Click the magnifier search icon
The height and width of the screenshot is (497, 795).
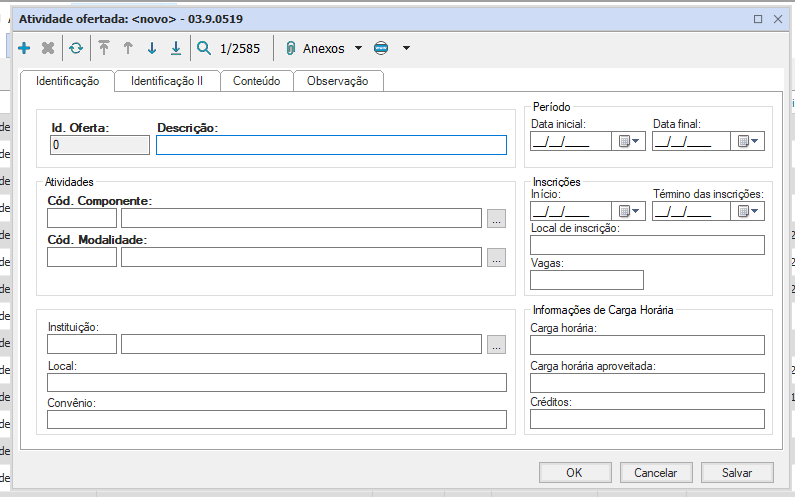click(x=204, y=48)
